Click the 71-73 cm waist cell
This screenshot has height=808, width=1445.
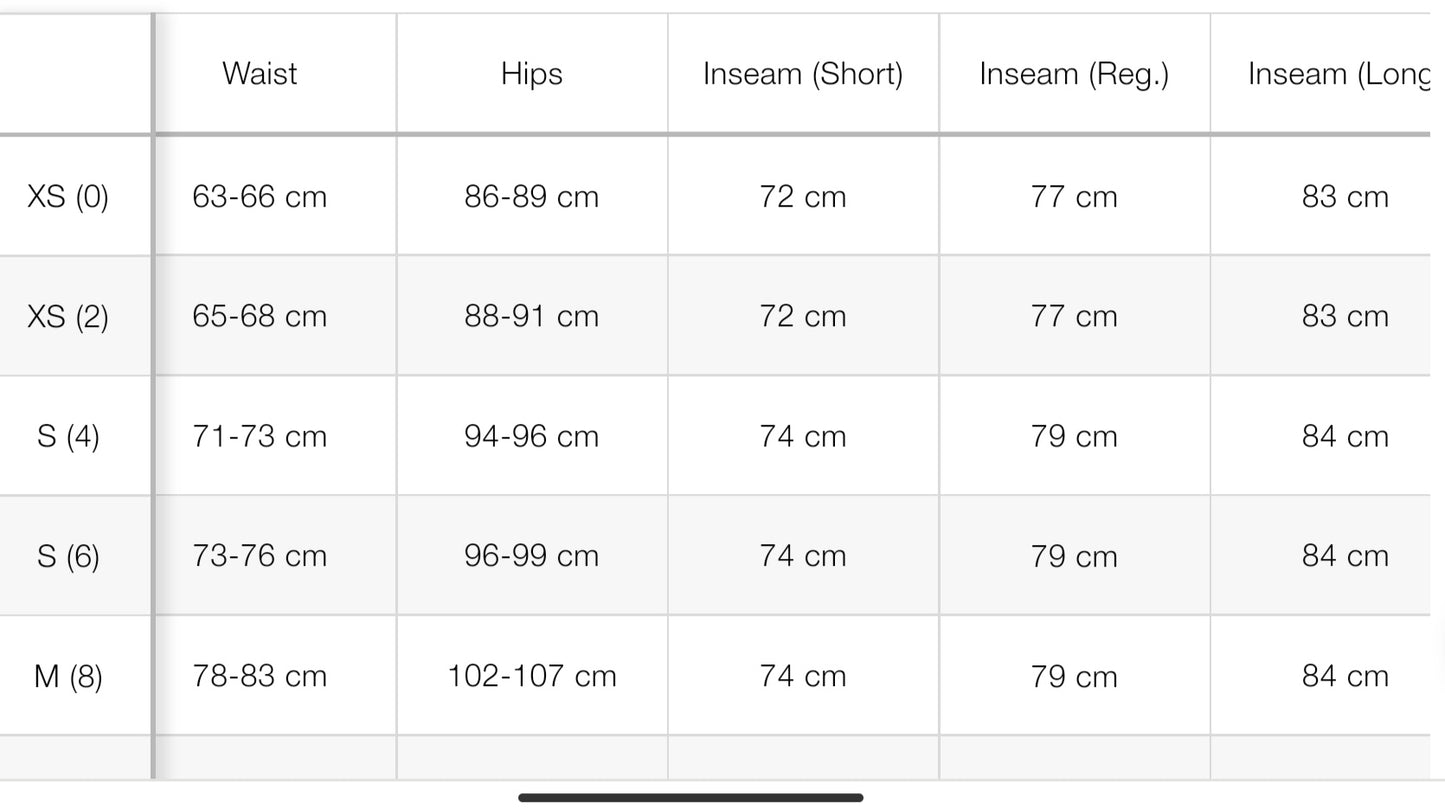pyautogui.click(x=260, y=436)
